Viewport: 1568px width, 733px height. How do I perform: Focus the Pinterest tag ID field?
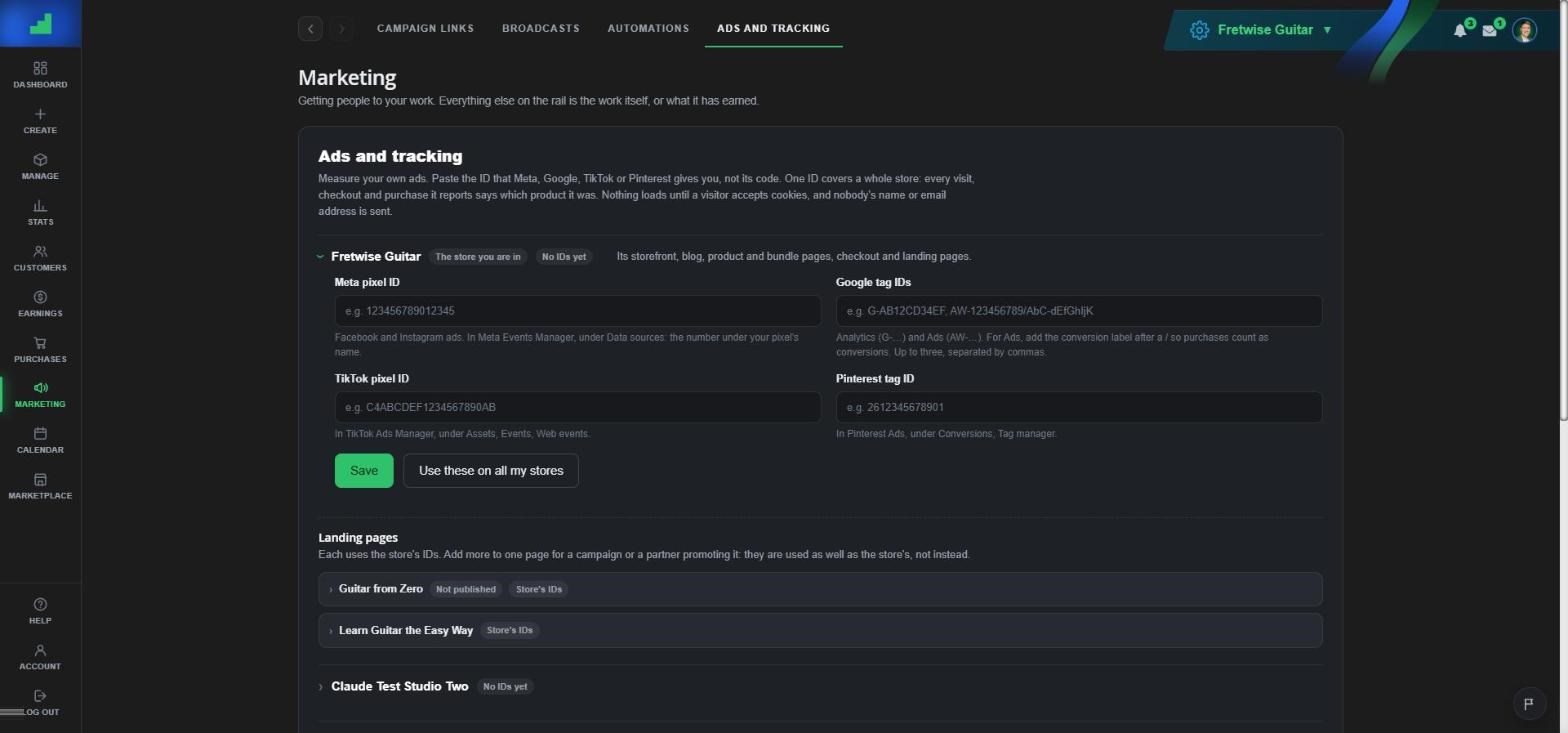point(1079,407)
